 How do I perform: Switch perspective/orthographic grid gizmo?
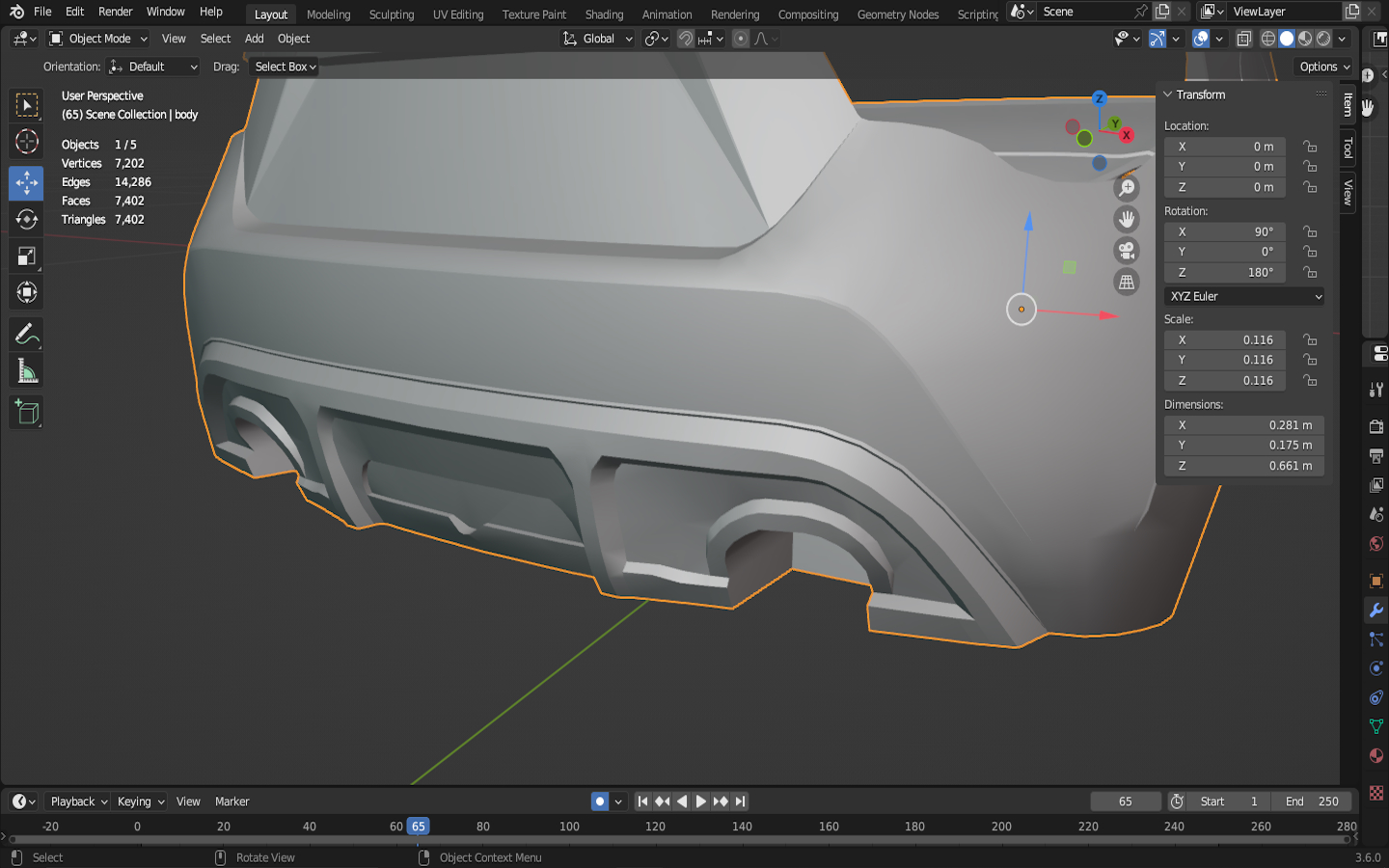(x=1127, y=283)
